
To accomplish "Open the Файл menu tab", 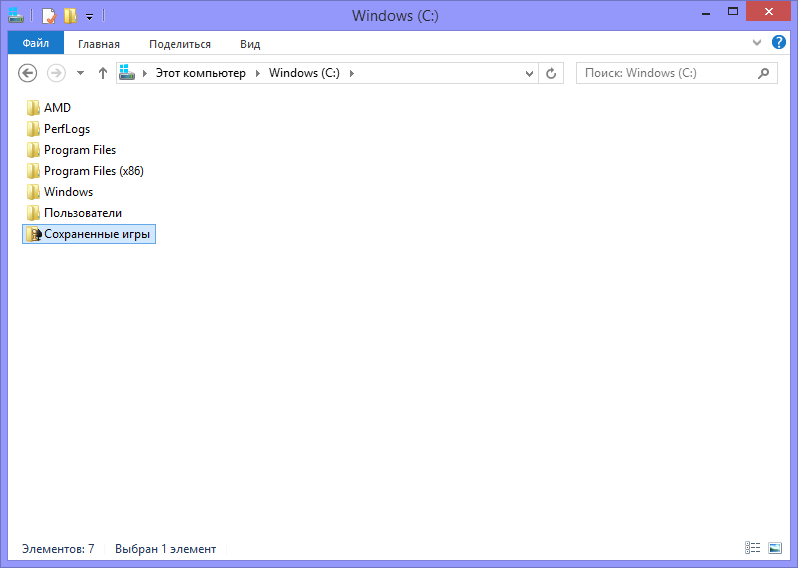I will (x=36, y=43).
